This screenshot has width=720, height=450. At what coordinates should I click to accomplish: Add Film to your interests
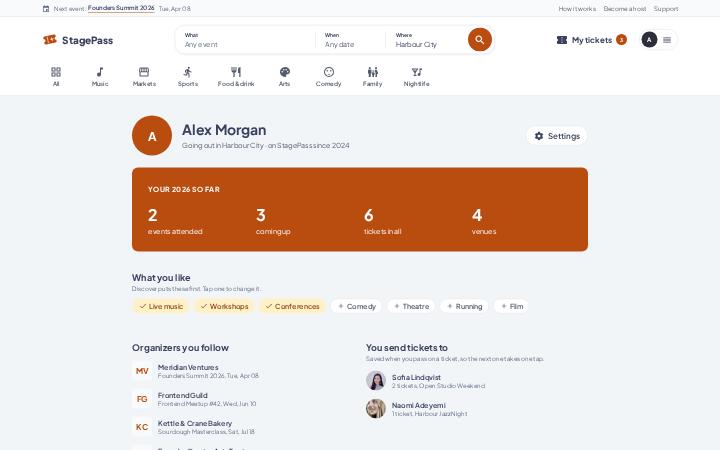click(511, 306)
